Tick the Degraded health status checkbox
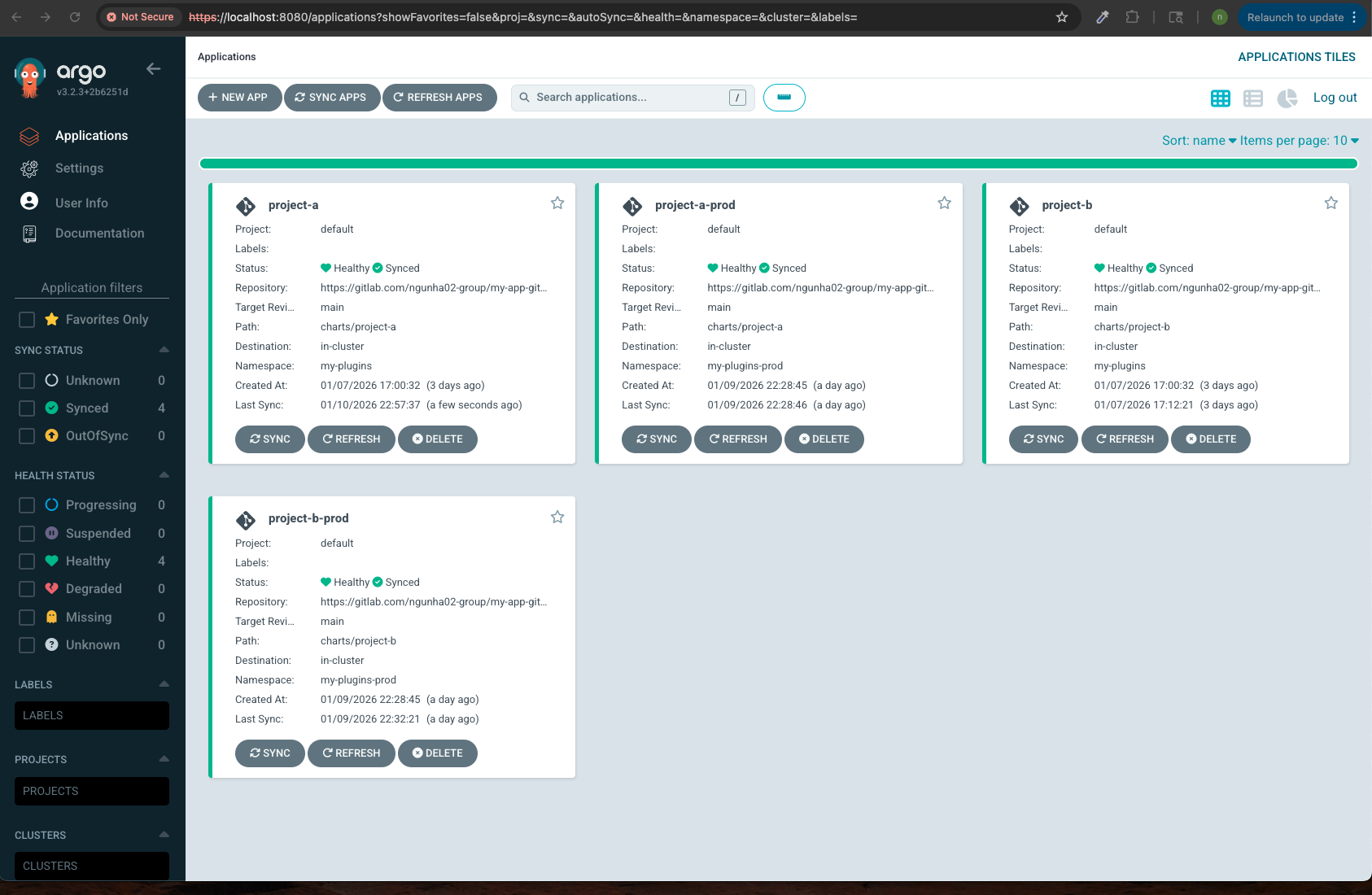Viewport: 1372px width, 895px height. pos(27,589)
